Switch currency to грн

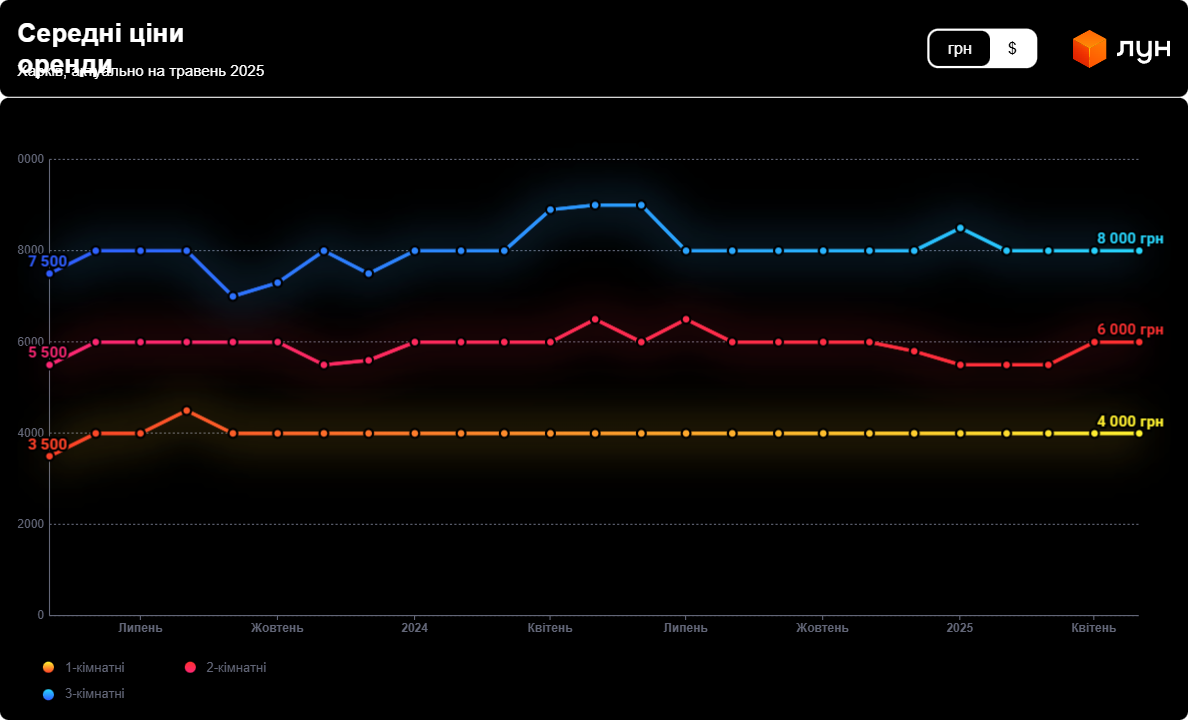960,48
